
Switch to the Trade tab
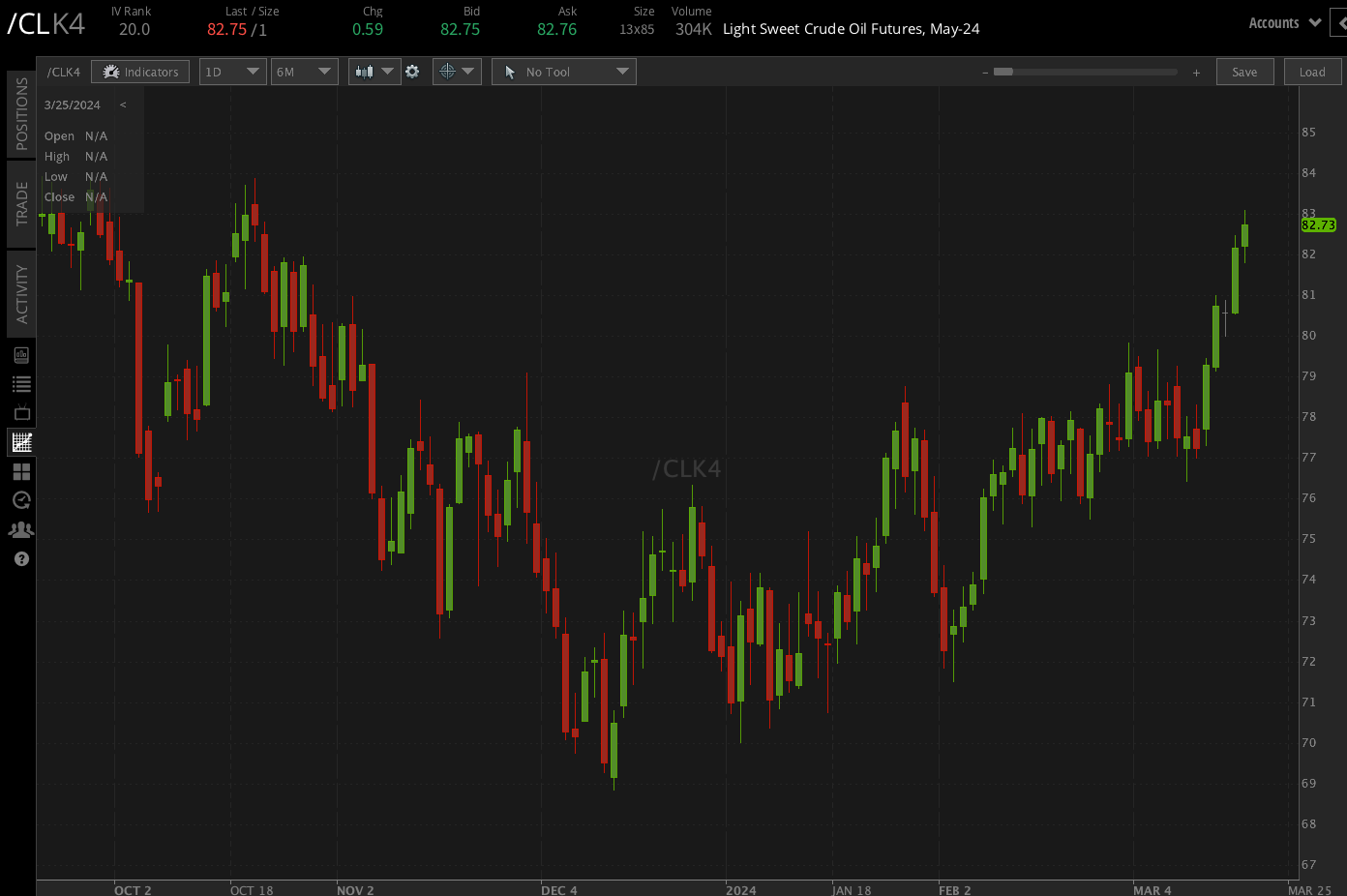21,203
